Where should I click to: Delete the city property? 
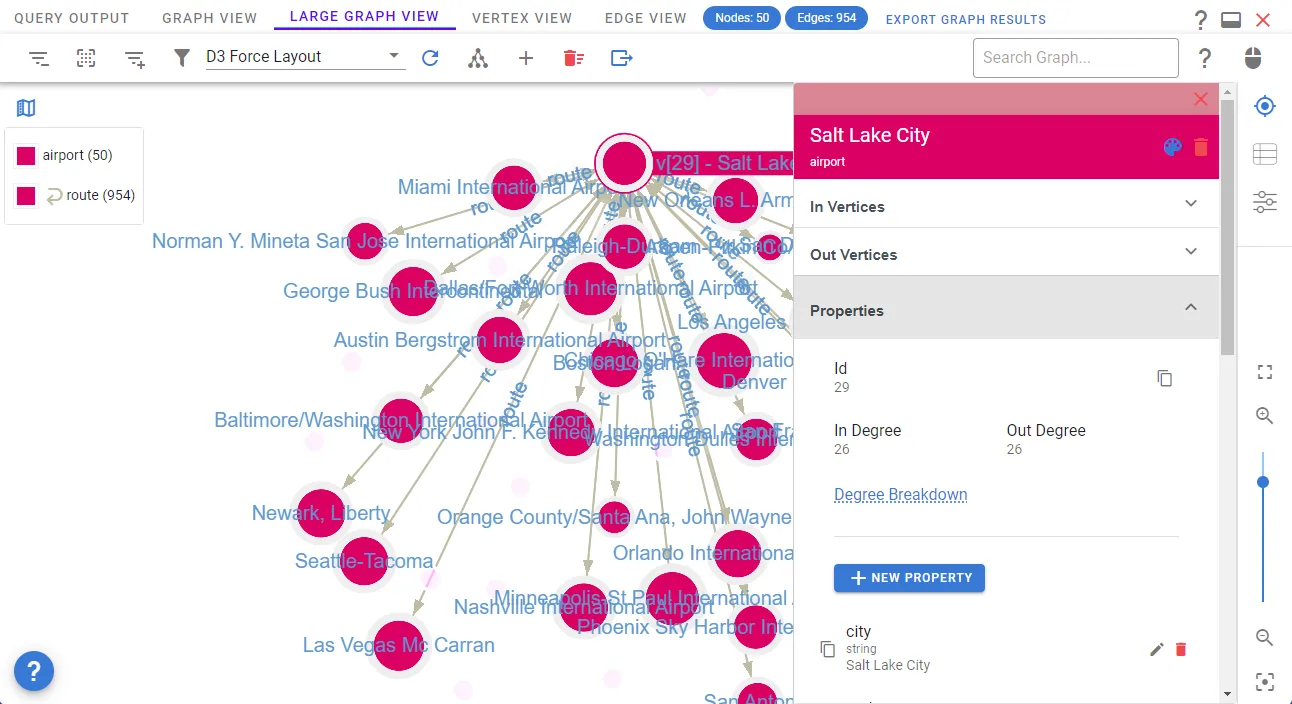[x=1181, y=649]
